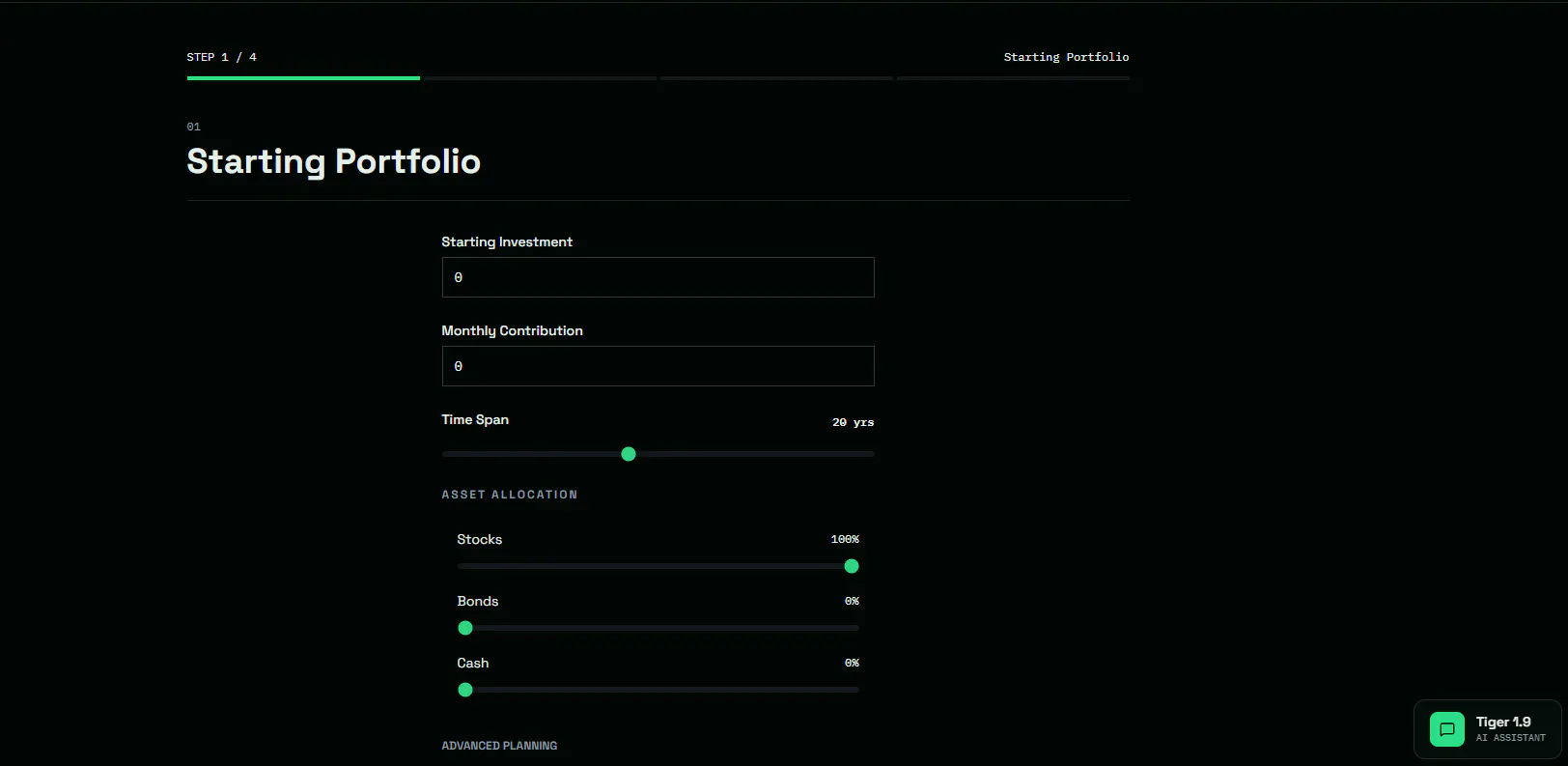Focus the Monthly Contribution input field
Viewport: 1568px width, 766px height.
(x=658, y=366)
